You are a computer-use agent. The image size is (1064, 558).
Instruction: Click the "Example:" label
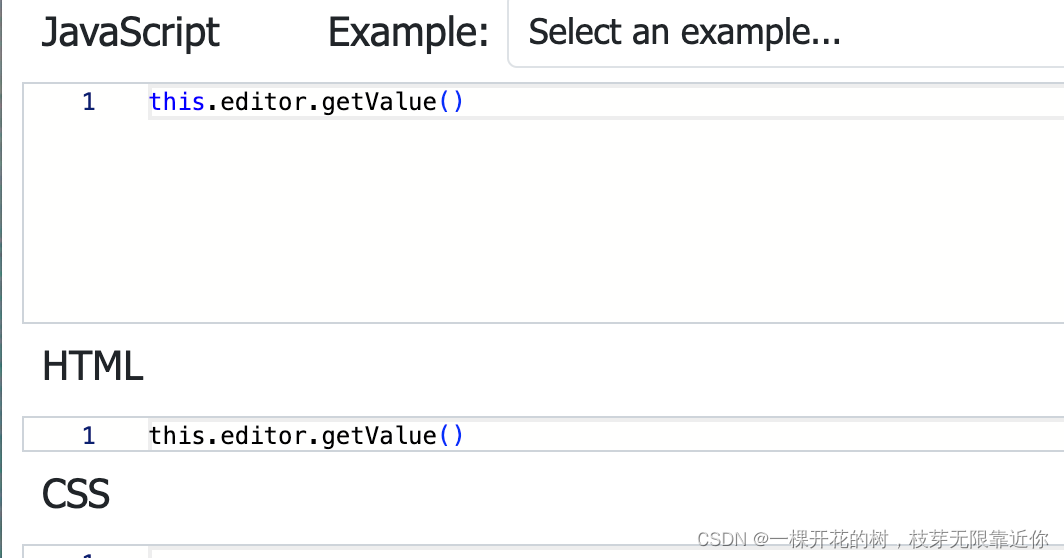[408, 33]
